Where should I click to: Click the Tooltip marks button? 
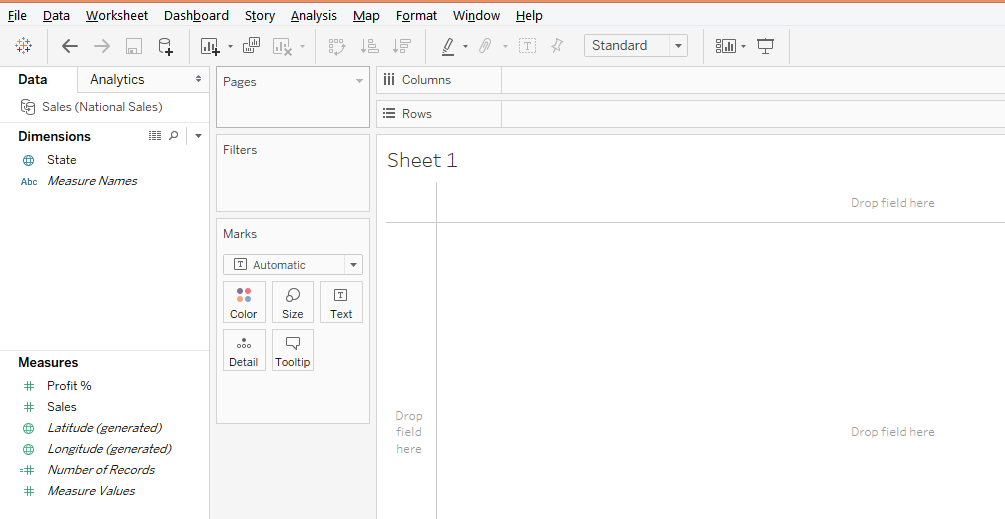click(x=292, y=350)
